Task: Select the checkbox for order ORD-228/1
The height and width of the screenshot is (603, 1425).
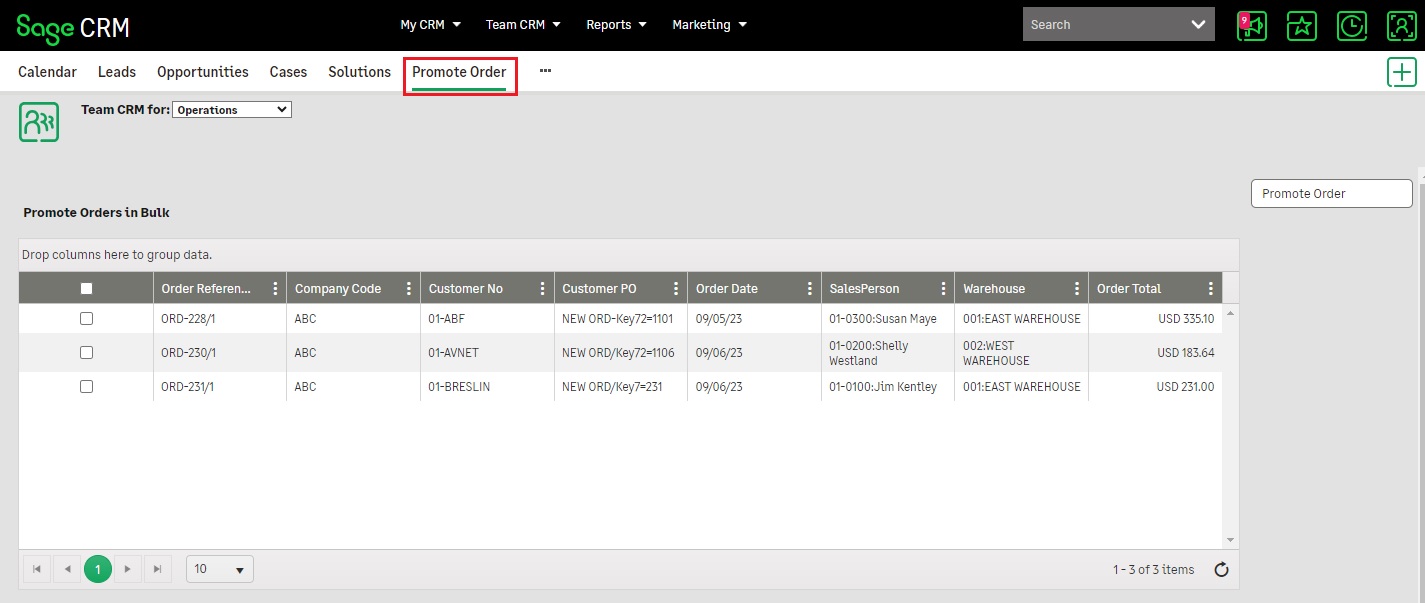Action: [86, 318]
